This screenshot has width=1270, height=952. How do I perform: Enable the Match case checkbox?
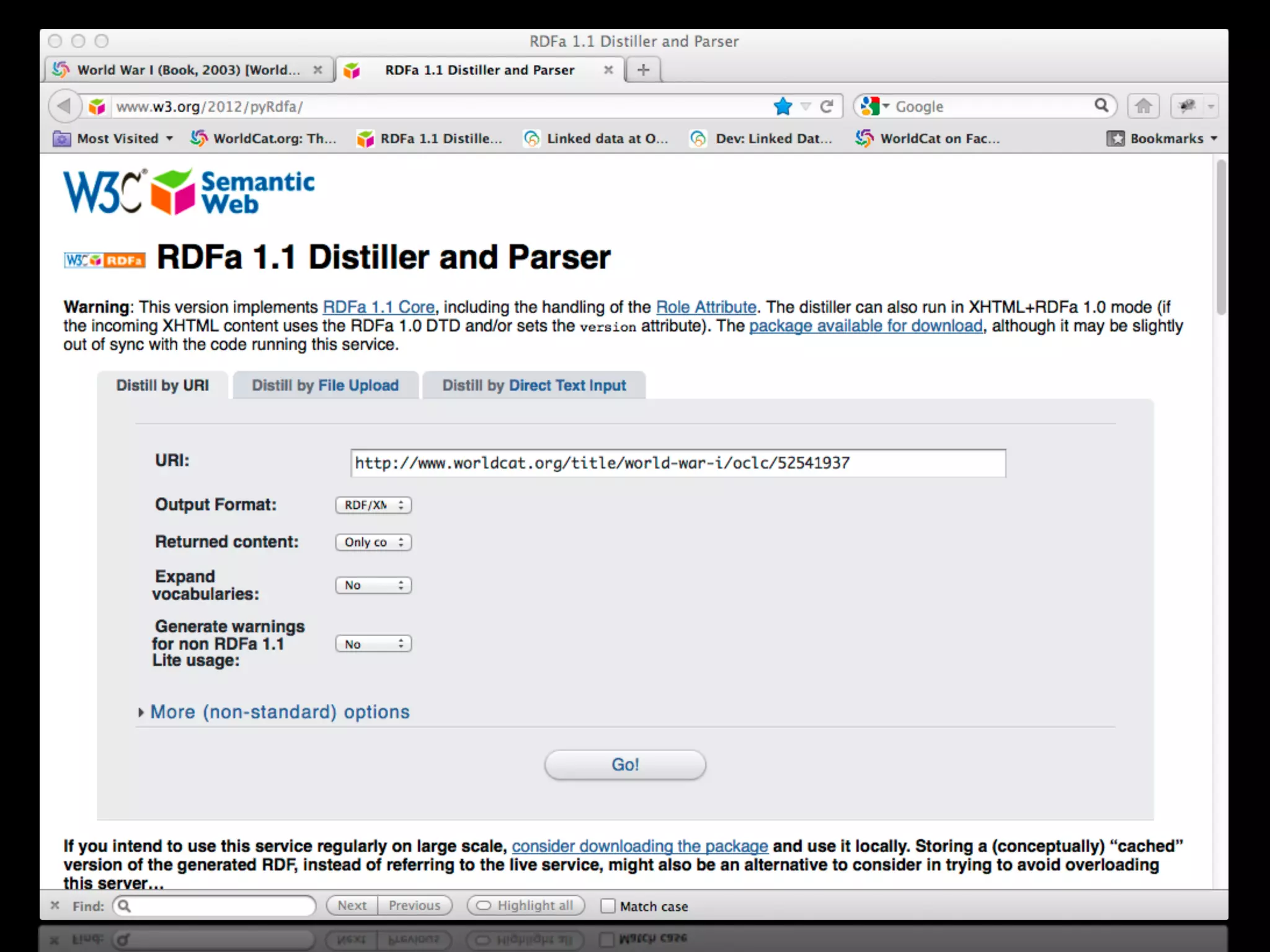[x=608, y=906]
